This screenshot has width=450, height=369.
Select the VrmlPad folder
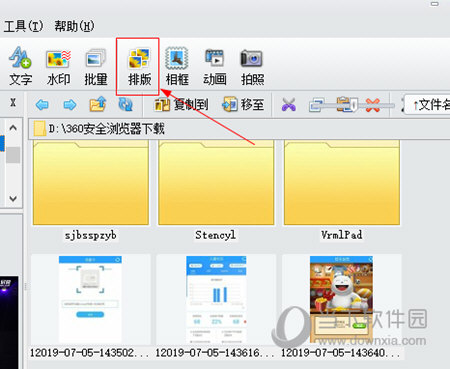click(x=342, y=183)
